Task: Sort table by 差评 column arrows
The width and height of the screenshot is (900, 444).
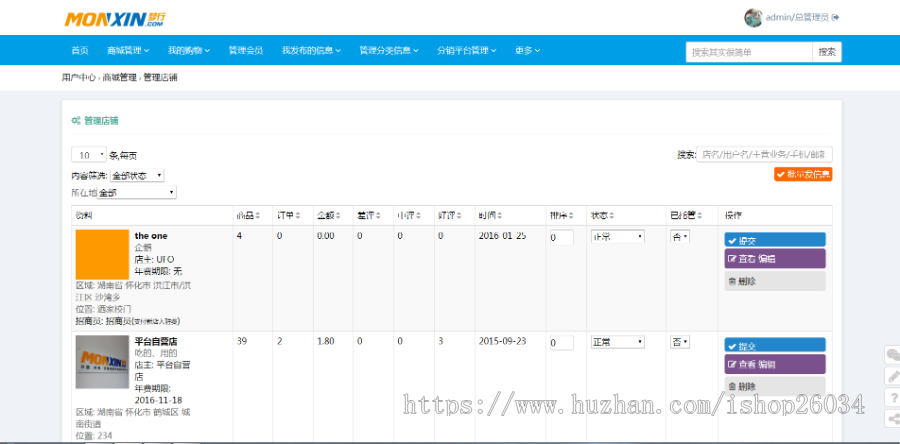Action: pos(378,216)
